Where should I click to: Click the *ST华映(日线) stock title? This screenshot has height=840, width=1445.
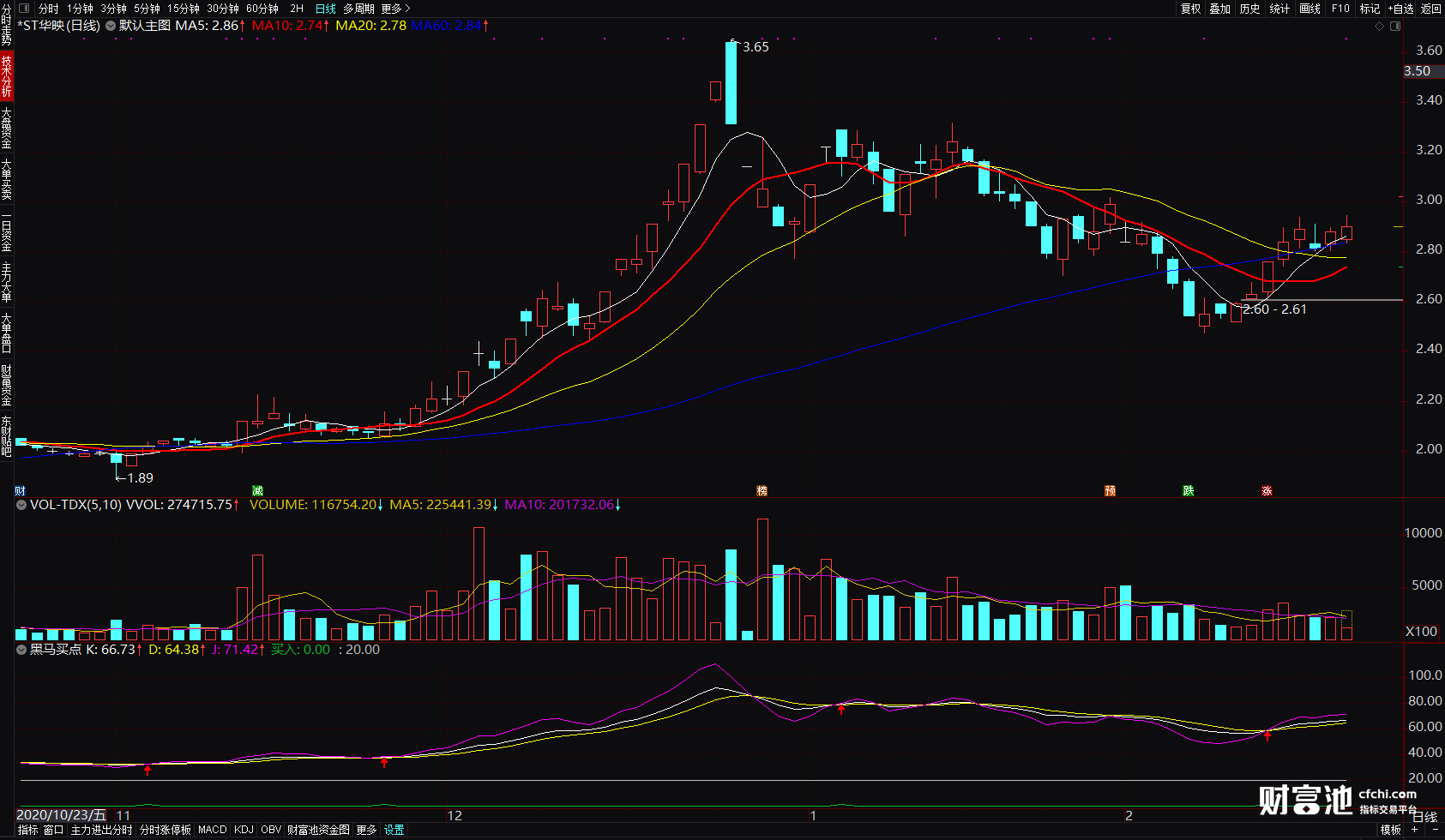click(58, 26)
